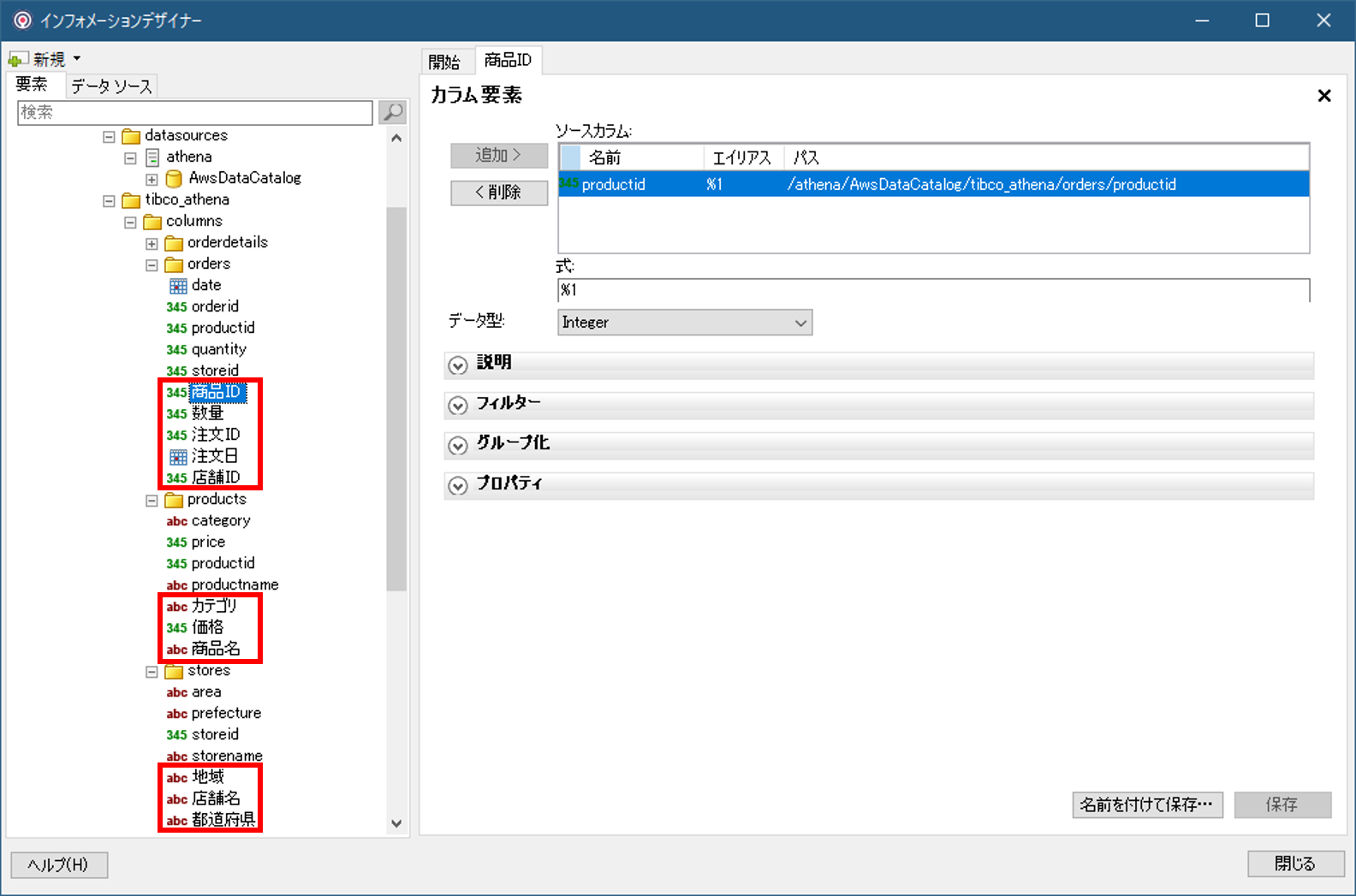Click the パス column header
Screen dimensions: 1356x896
tap(1046, 157)
